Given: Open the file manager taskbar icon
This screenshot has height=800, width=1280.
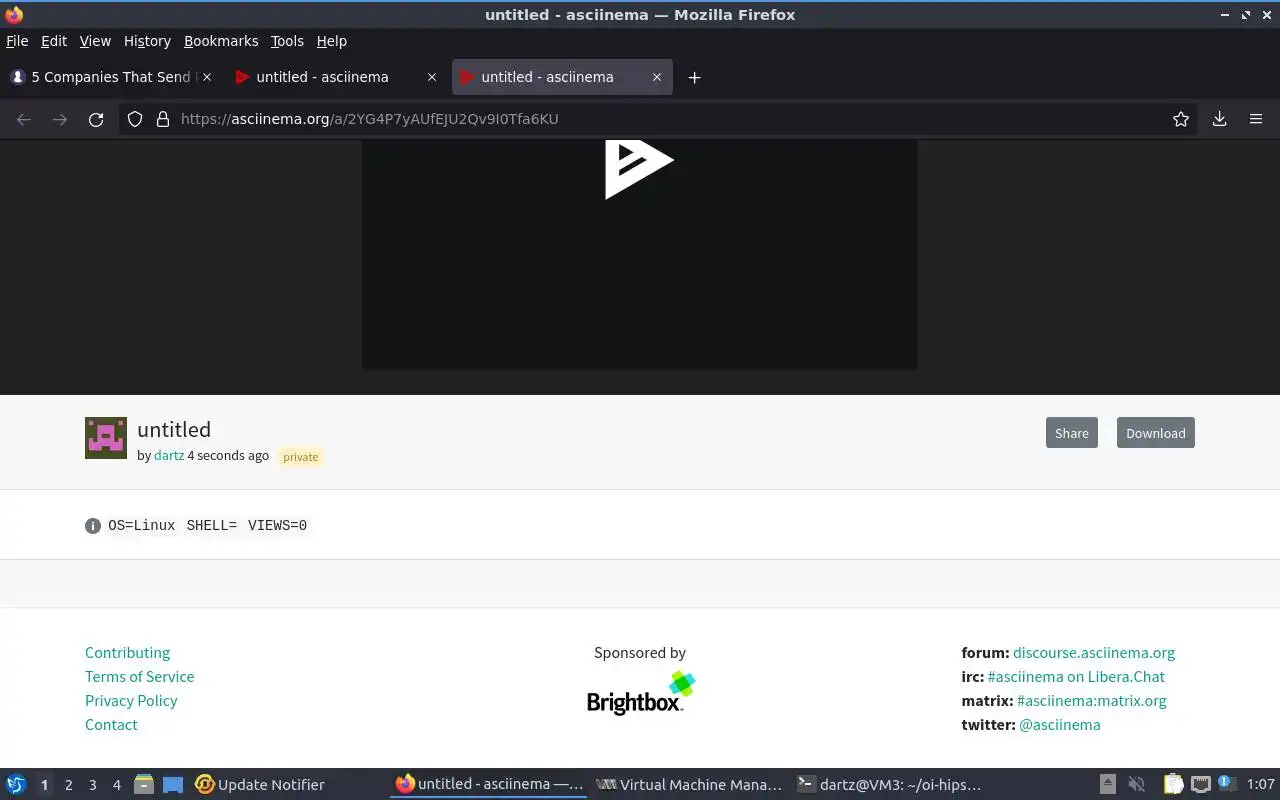Looking at the screenshot, I should coord(144,785).
